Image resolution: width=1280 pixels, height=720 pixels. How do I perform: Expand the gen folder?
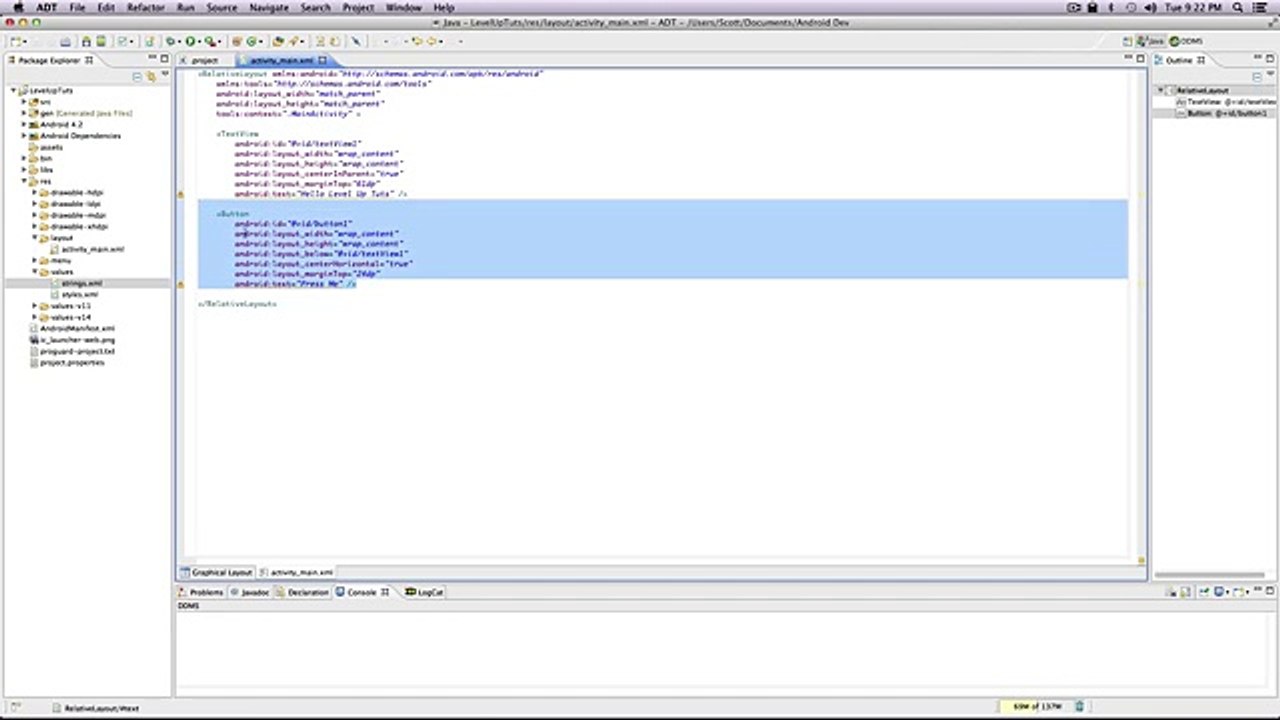[x=24, y=113]
